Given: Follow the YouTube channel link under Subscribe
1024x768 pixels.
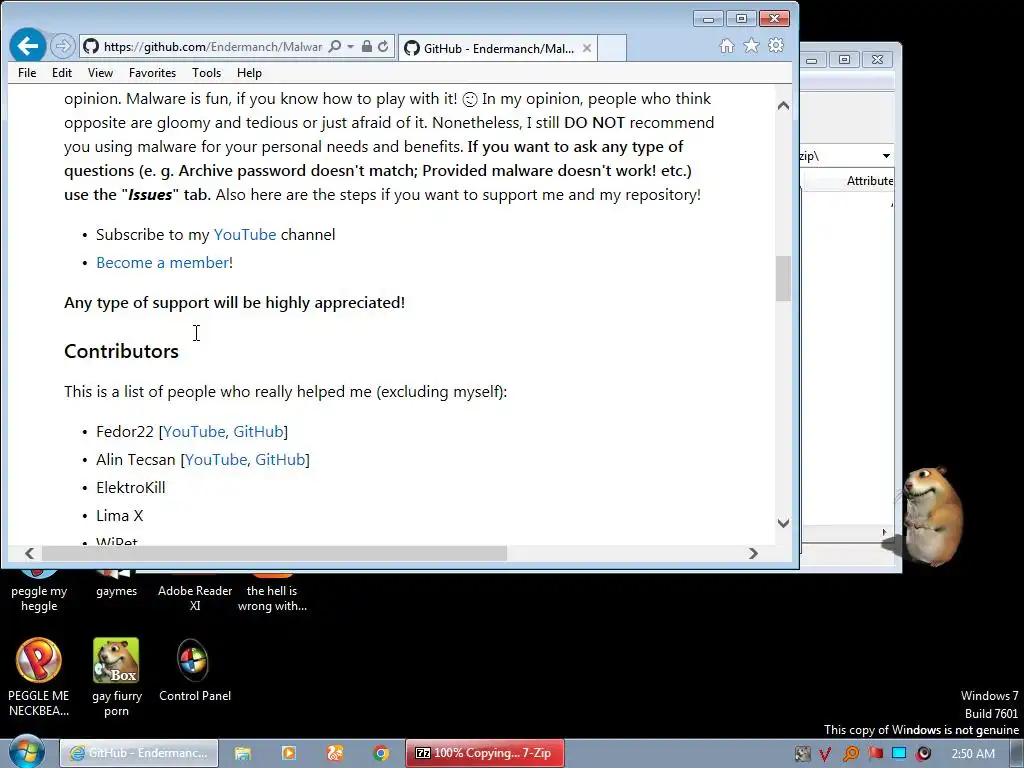Looking at the screenshot, I should pos(245,234).
